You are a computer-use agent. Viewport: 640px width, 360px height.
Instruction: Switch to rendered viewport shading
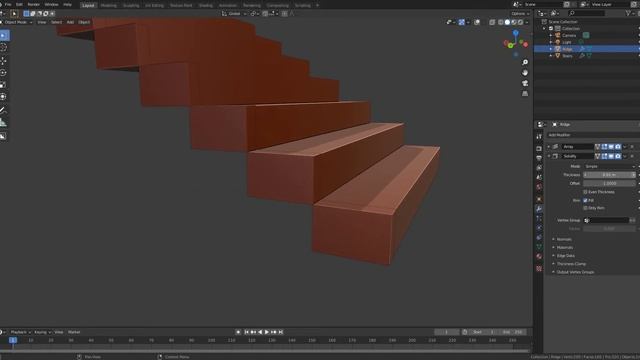(x=520, y=22)
